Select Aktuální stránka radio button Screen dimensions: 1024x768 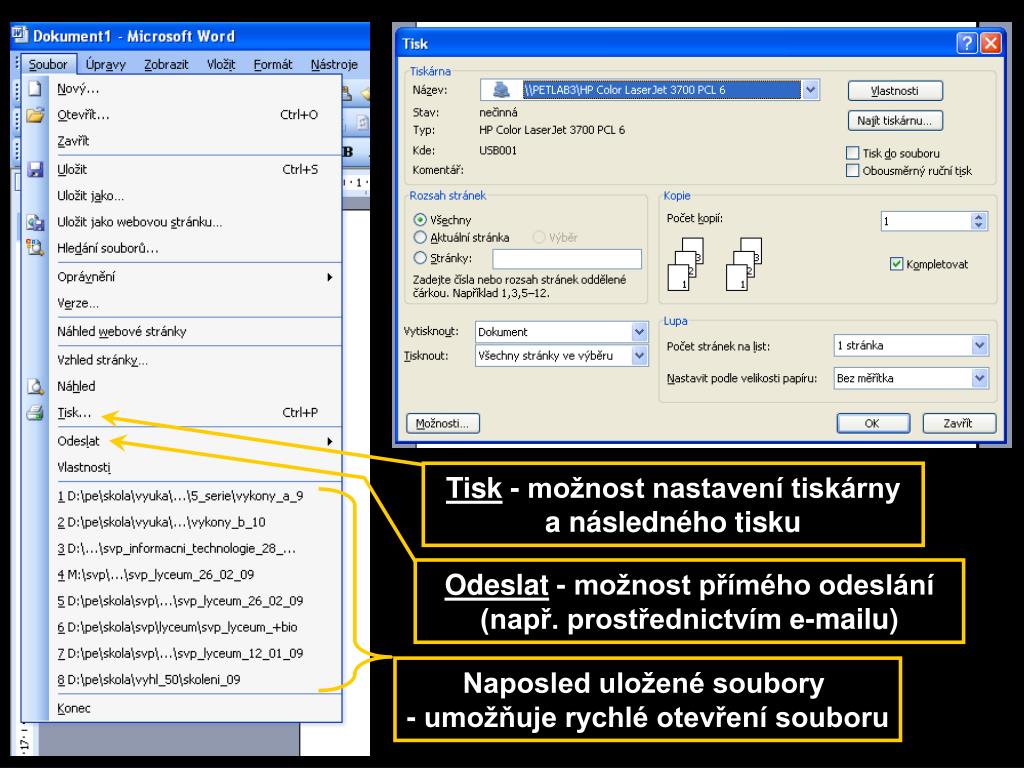click(420, 237)
